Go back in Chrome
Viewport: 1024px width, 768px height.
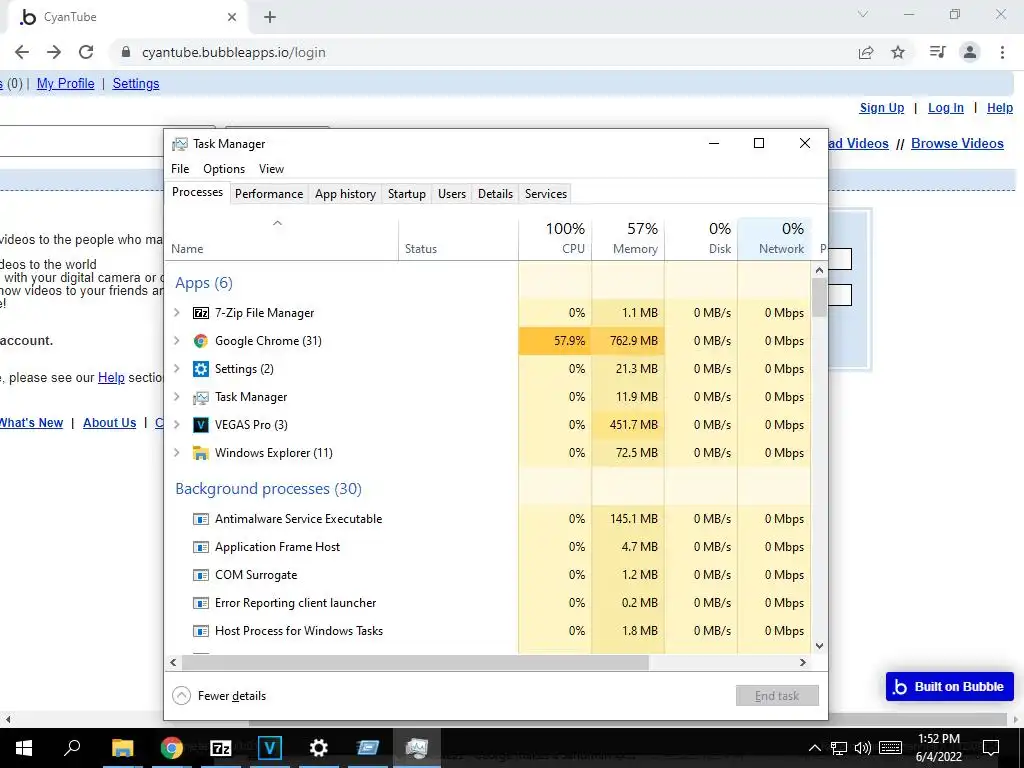coord(22,52)
